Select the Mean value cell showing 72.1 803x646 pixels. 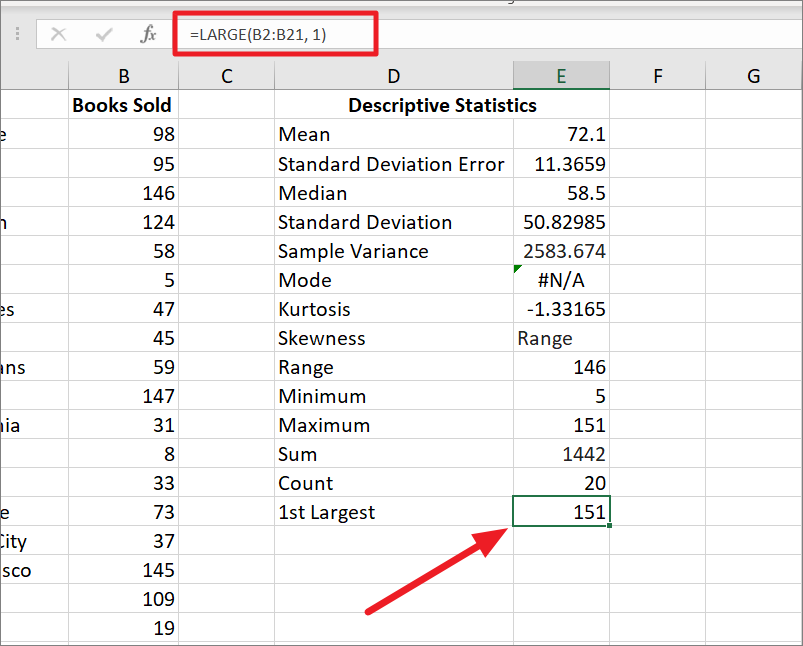(x=560, y=134)
